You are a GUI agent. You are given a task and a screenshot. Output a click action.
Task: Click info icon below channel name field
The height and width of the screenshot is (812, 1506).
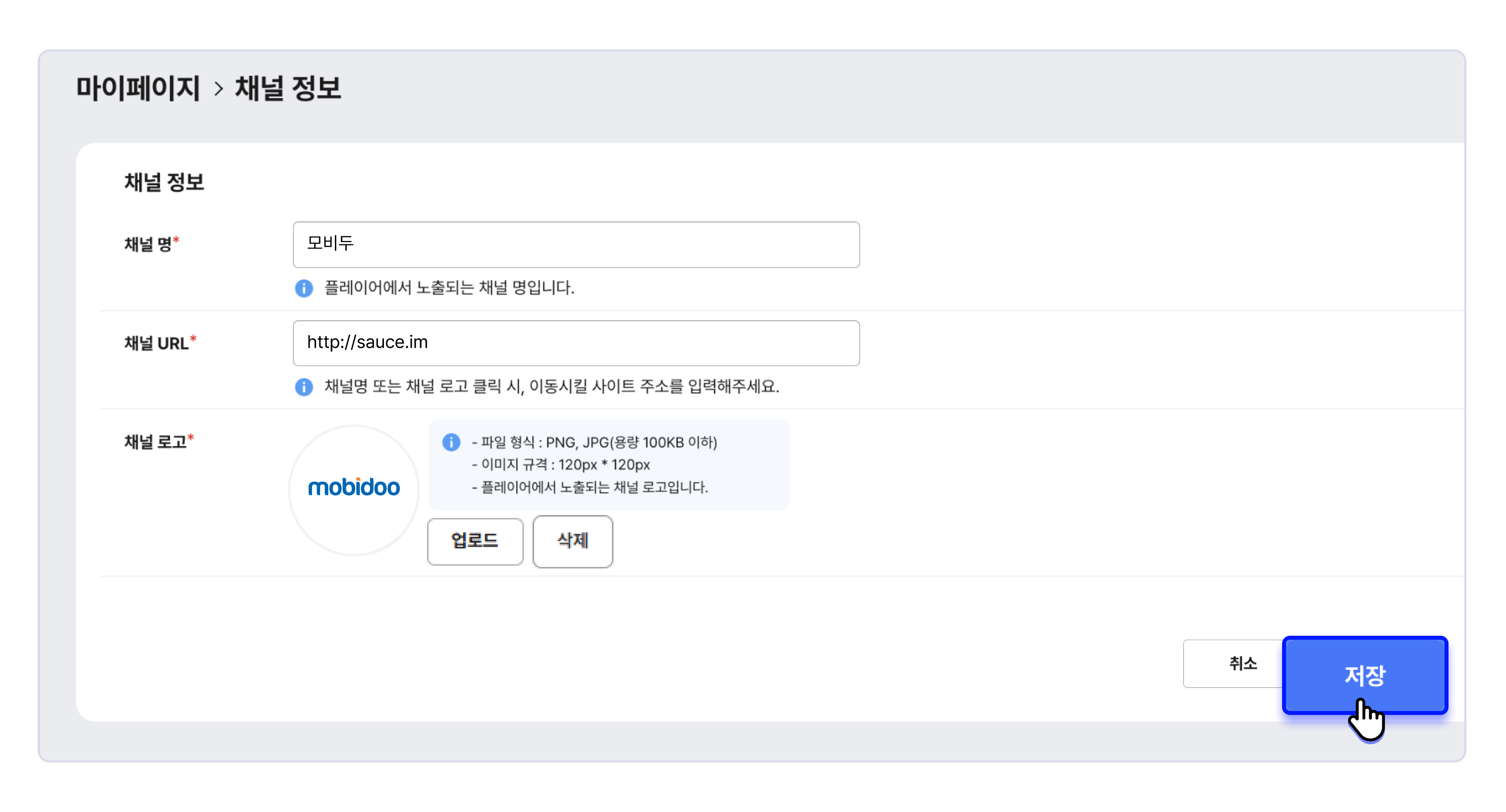(303, 288)
